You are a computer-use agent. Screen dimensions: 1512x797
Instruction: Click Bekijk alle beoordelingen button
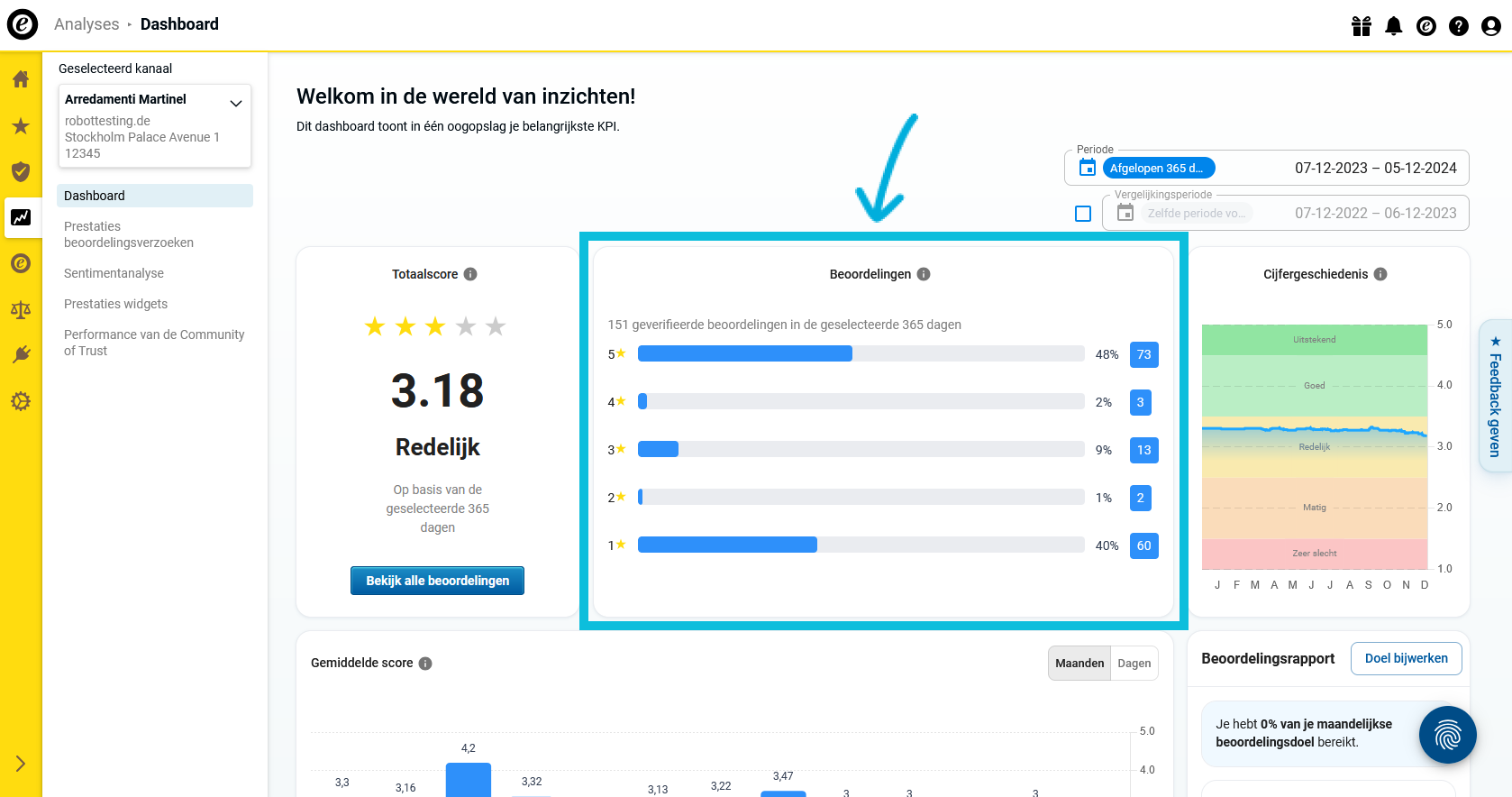[437, 581]
